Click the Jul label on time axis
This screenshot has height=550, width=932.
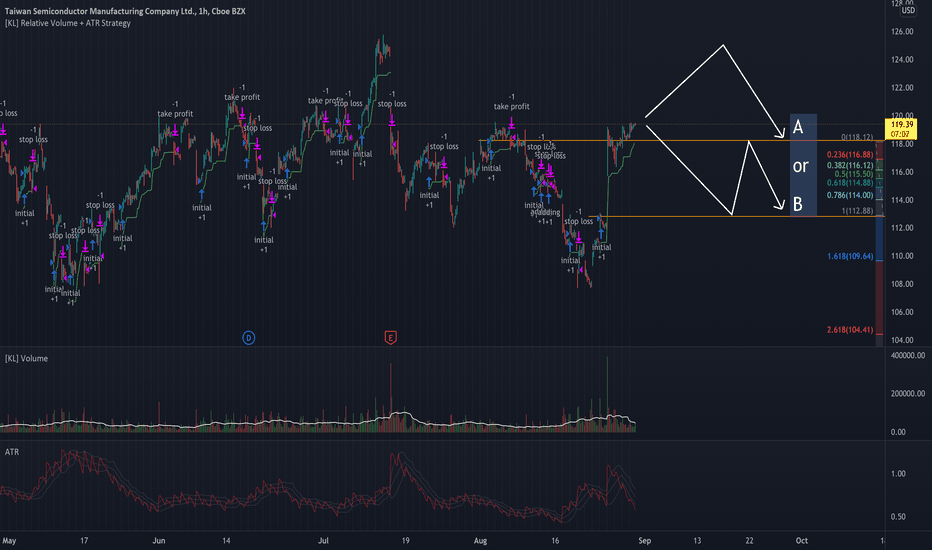click(x=323, y=541)
